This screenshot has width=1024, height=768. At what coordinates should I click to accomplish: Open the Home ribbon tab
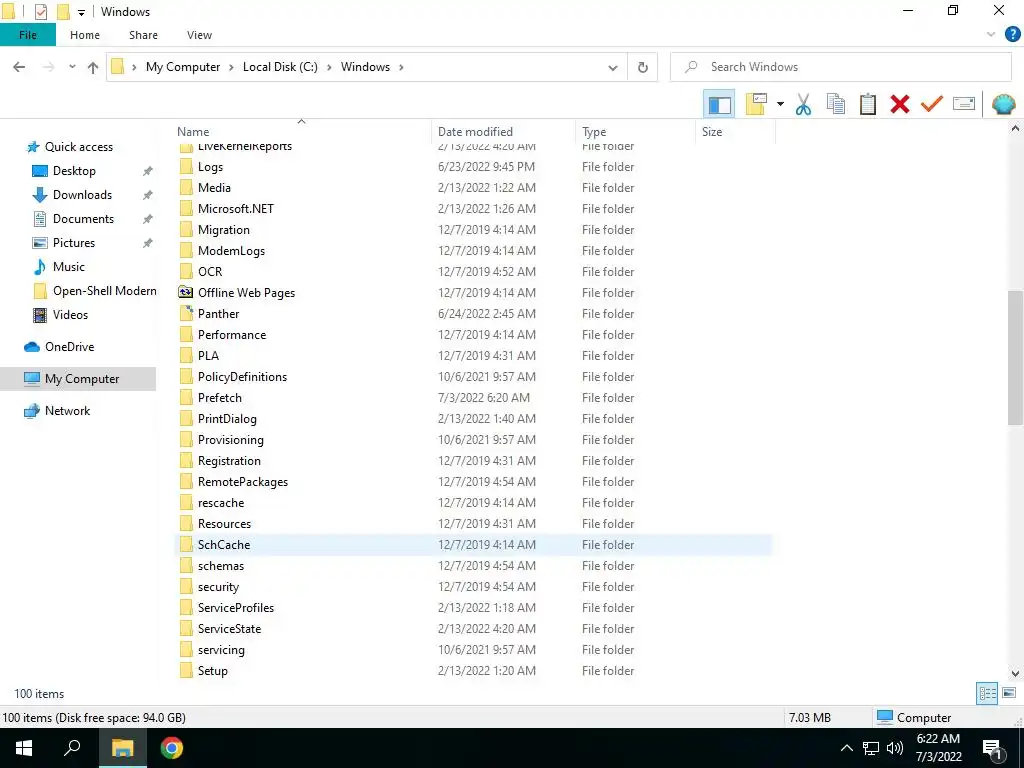point(85,35)
